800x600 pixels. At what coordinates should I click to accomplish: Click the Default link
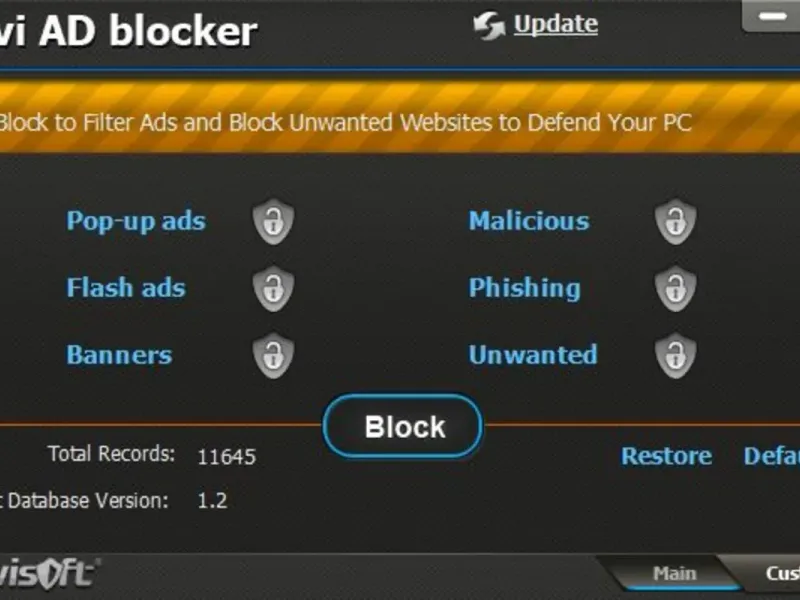[x=771, y=456]
